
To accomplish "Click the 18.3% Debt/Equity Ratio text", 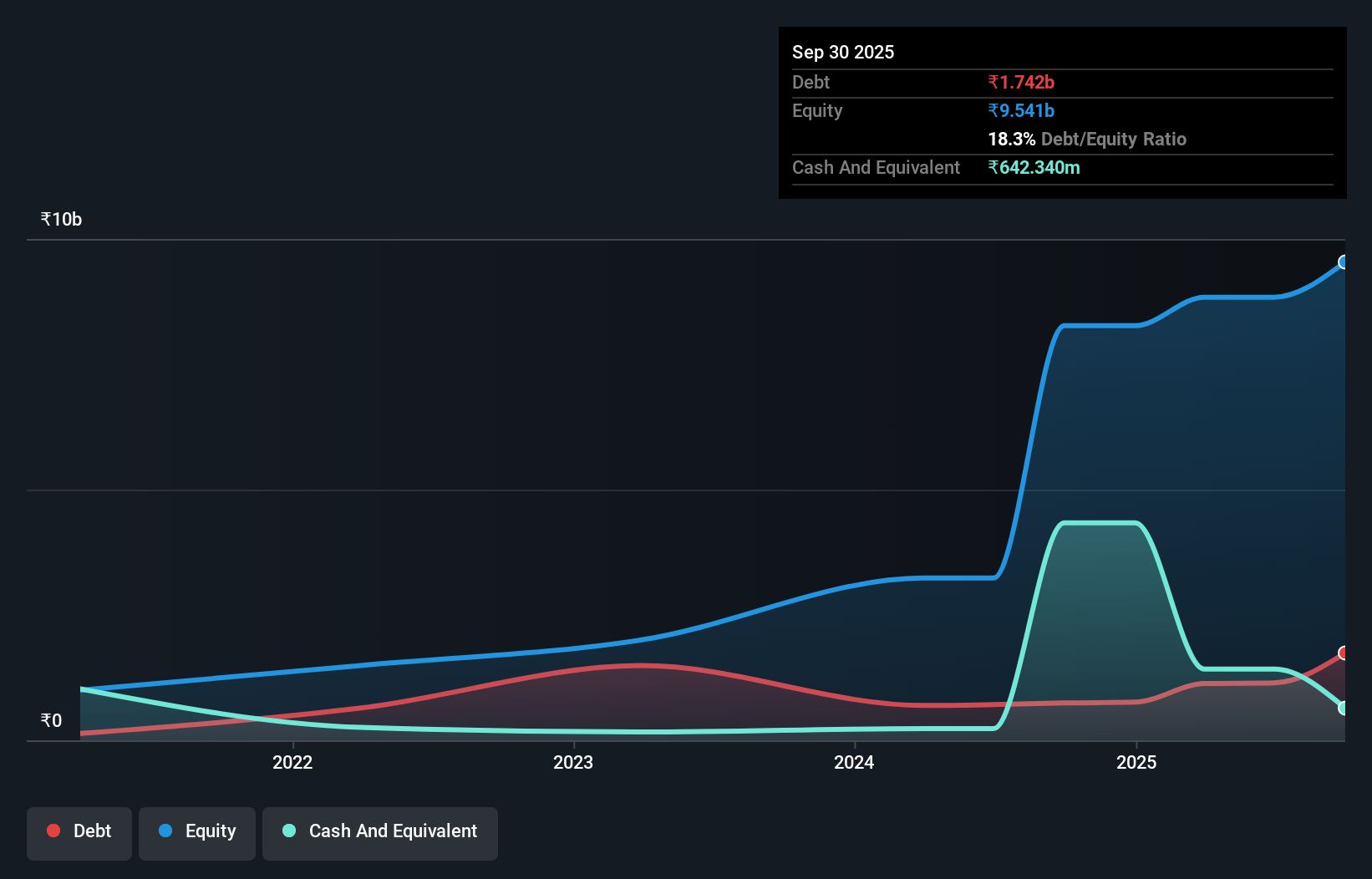I will click(x=1087, y=139).
